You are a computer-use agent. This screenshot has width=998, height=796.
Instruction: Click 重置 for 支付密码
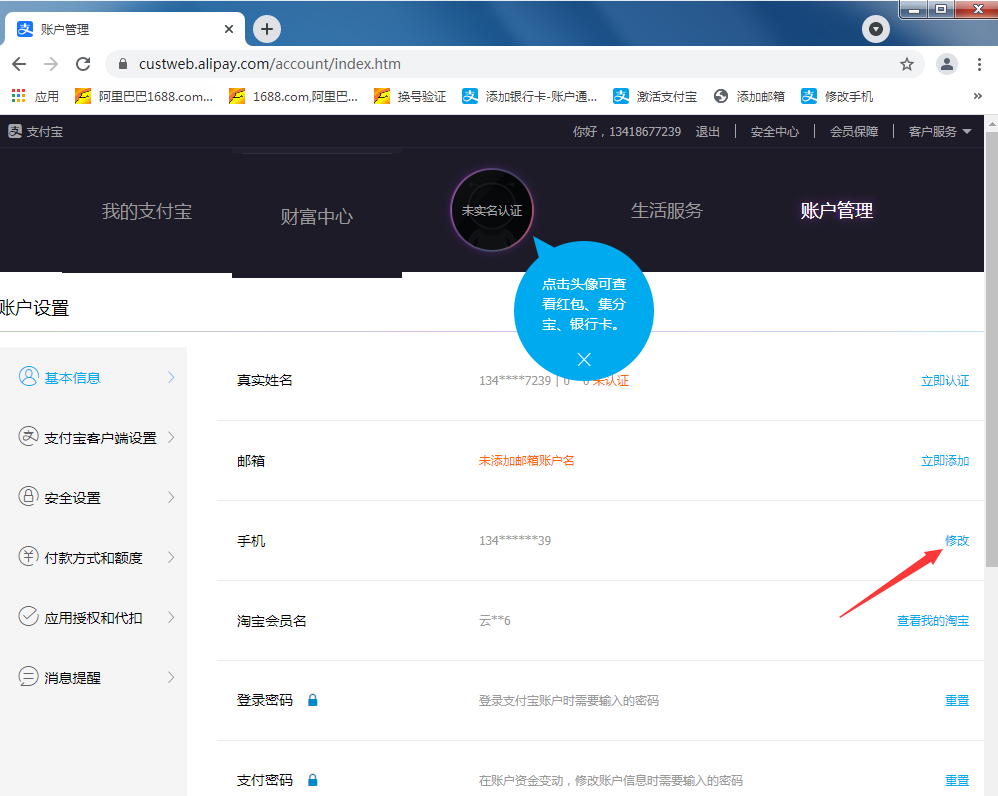coord(957,780)
